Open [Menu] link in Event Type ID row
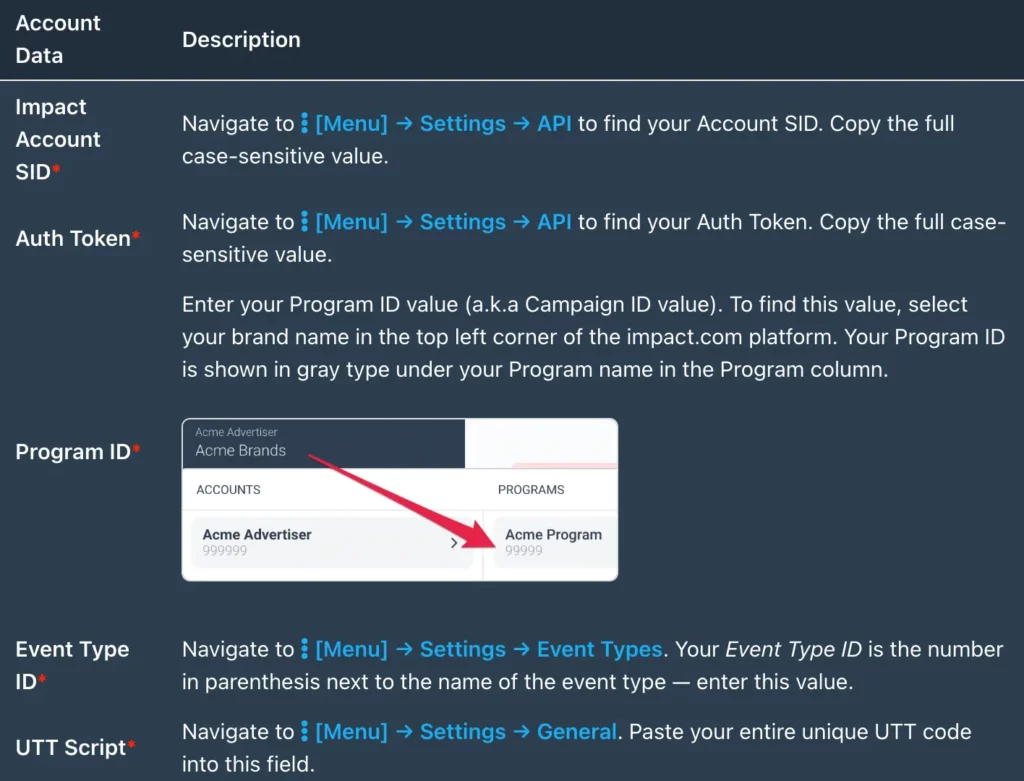Screen dimensions: 1024x781 351,649
